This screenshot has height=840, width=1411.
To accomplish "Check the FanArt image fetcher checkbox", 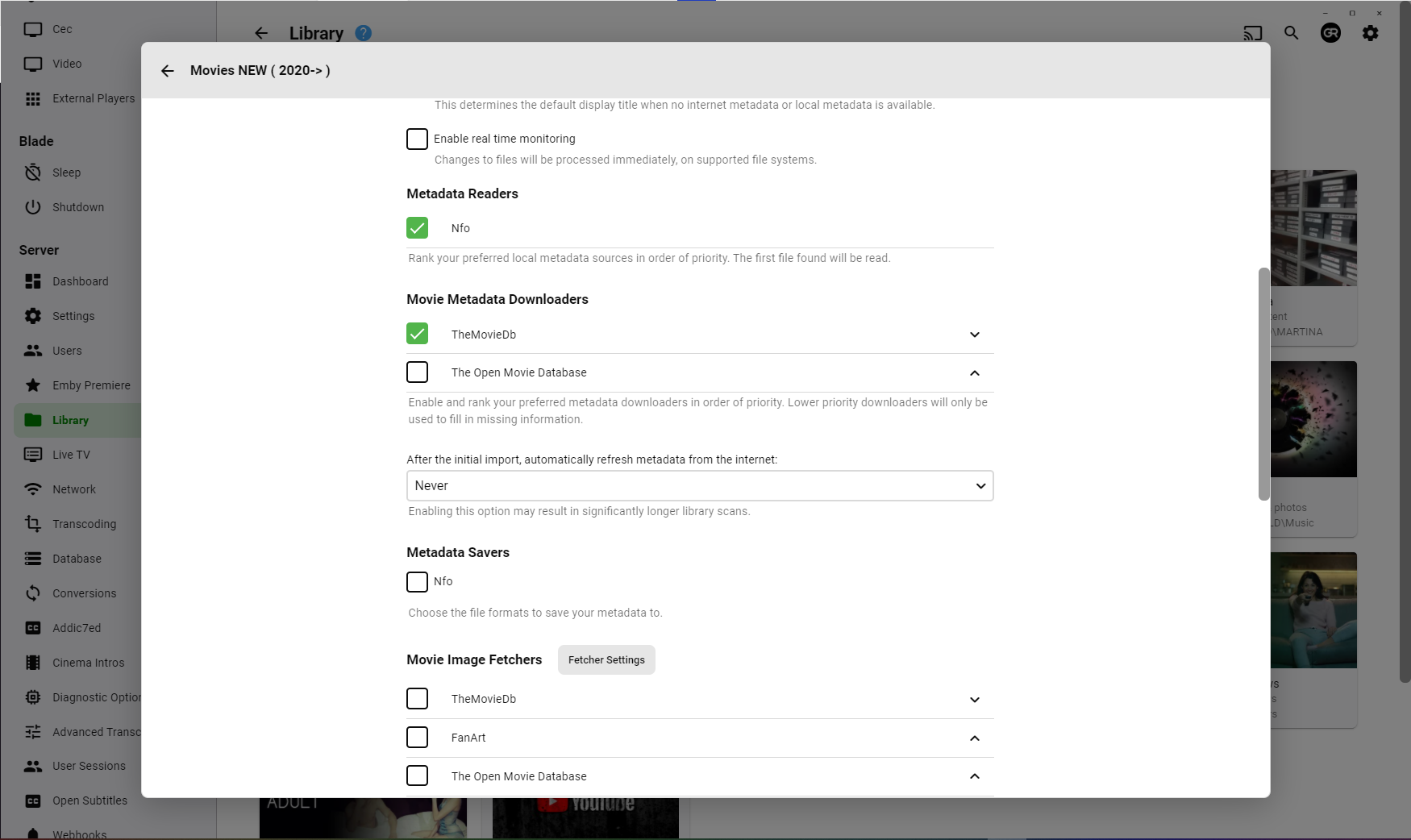I will click(x=417, y=737).
